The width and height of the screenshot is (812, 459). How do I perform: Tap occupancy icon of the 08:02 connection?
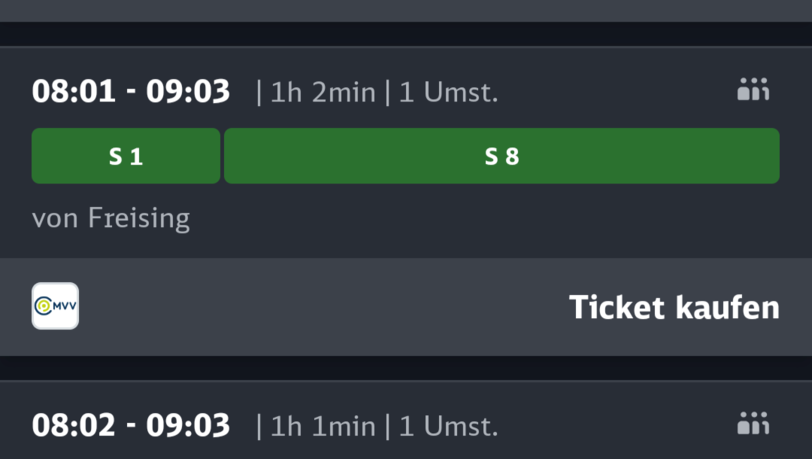click(753, 424)
